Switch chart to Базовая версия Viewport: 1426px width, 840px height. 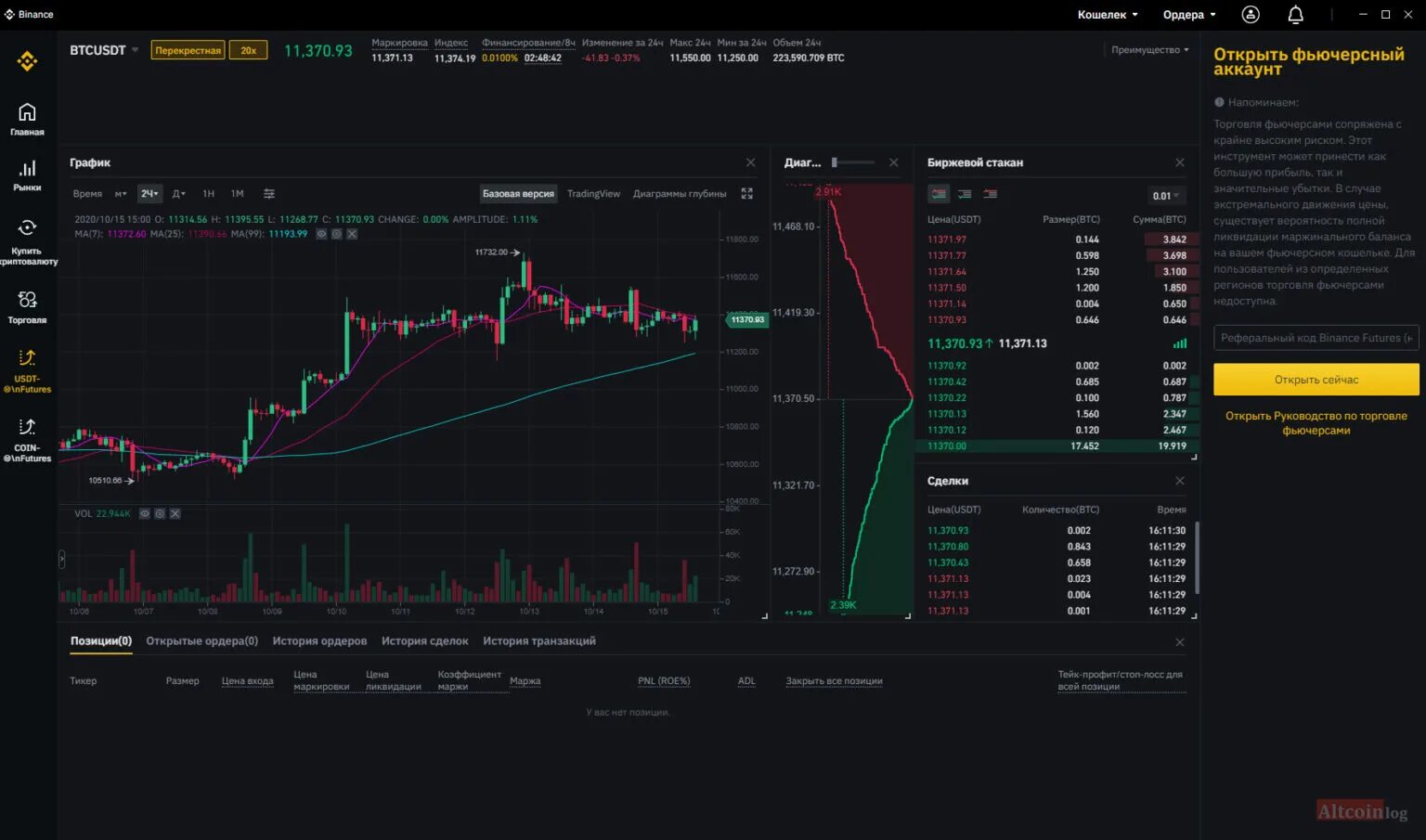pos(518,194)
